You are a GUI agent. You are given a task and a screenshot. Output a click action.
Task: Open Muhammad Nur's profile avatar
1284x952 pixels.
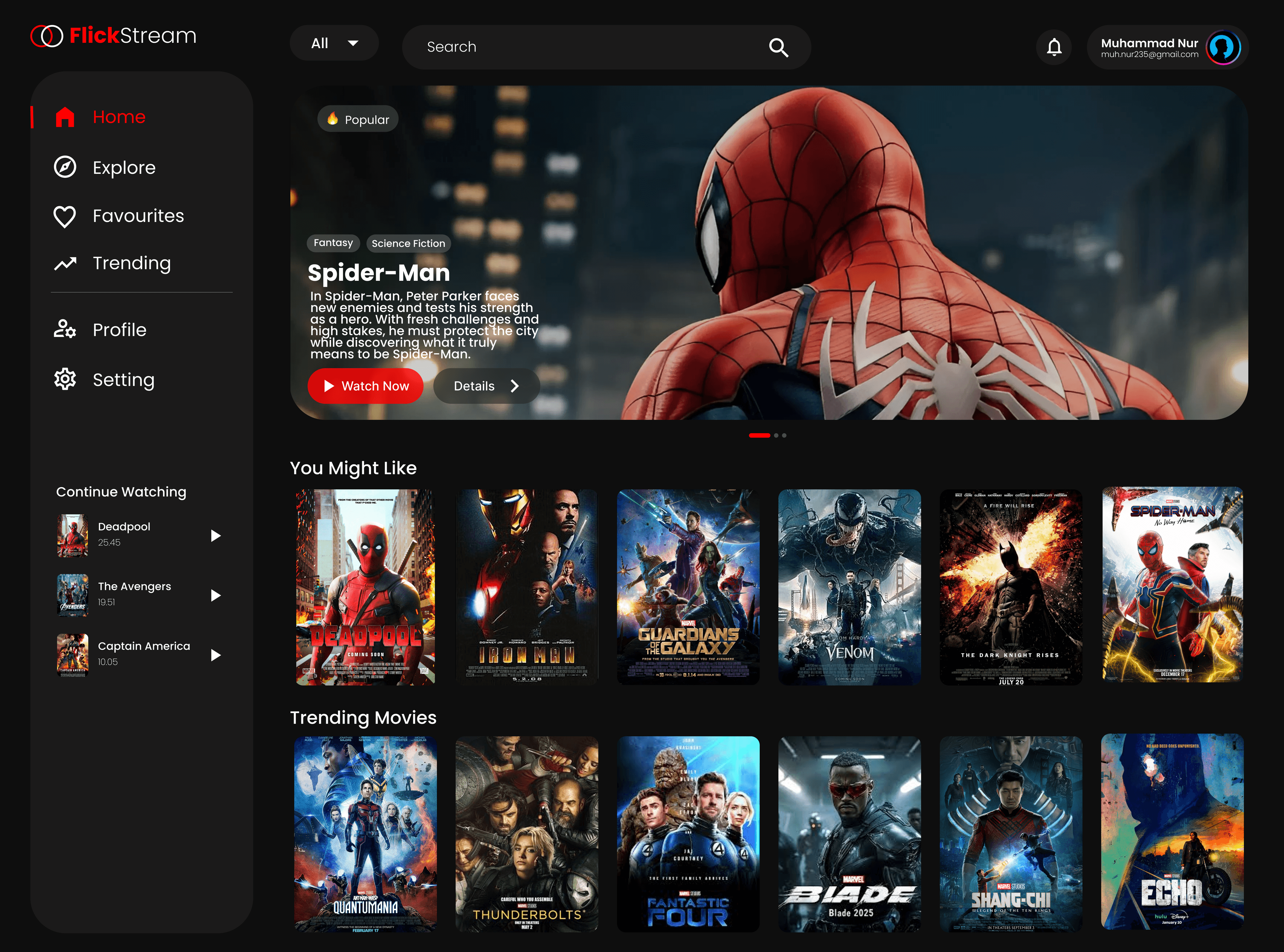point(1223,47)
